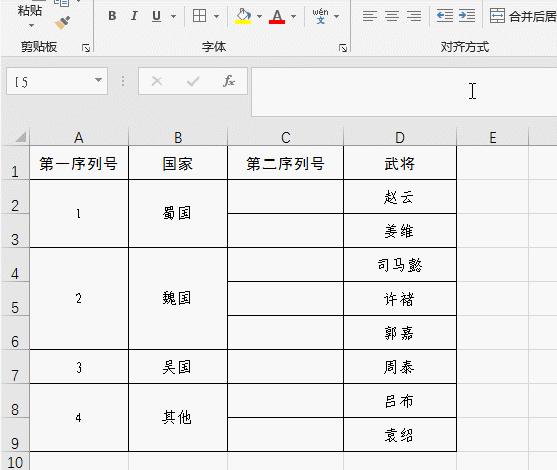
Task: Align text right
Action: (414, 16)
